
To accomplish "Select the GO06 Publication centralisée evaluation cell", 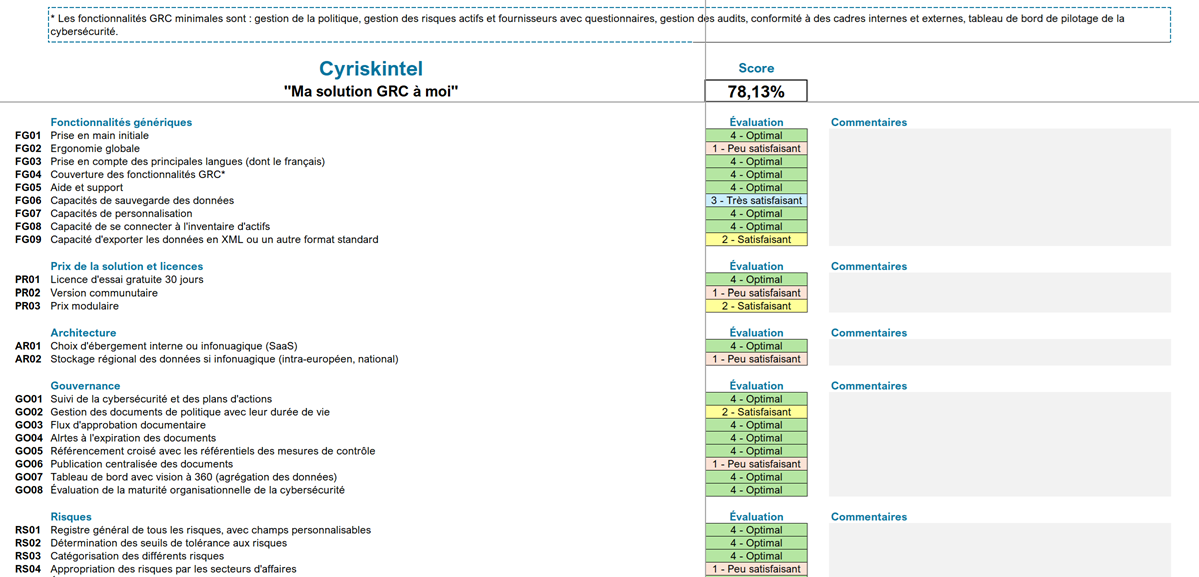I will (x=755, y=464).
